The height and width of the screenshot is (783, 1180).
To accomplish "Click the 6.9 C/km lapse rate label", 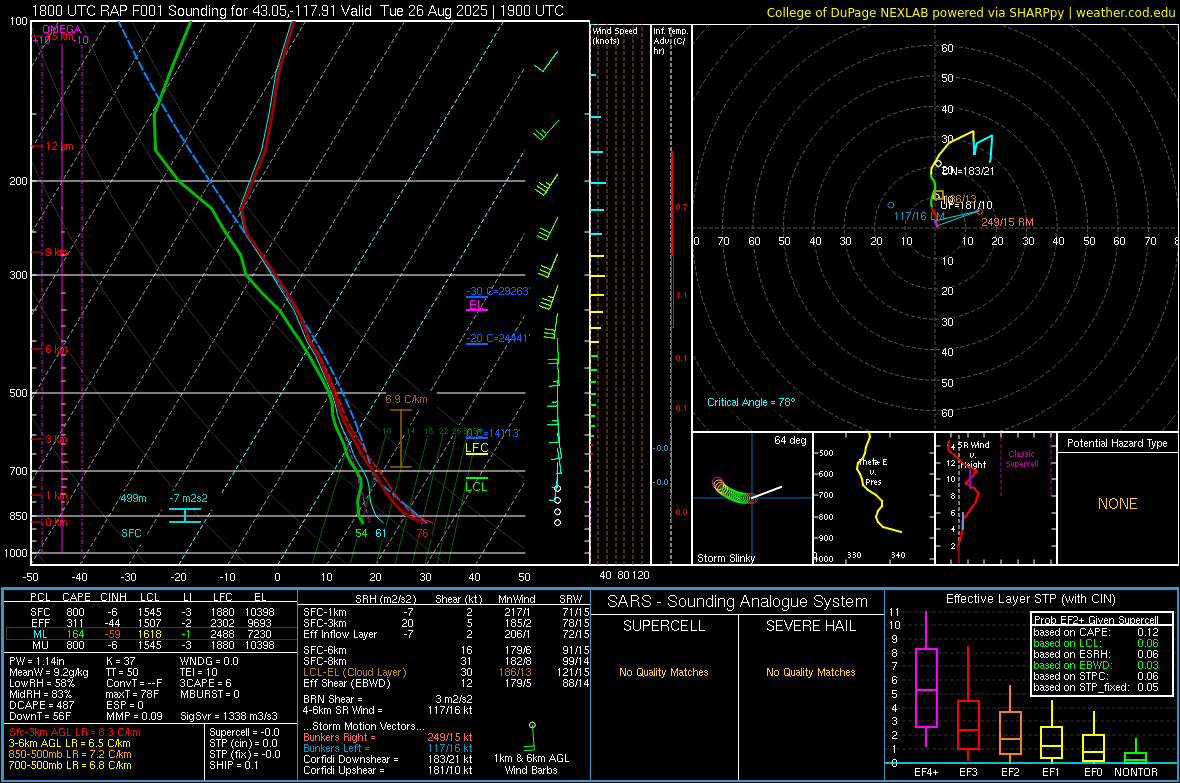I will click(406, 399).
